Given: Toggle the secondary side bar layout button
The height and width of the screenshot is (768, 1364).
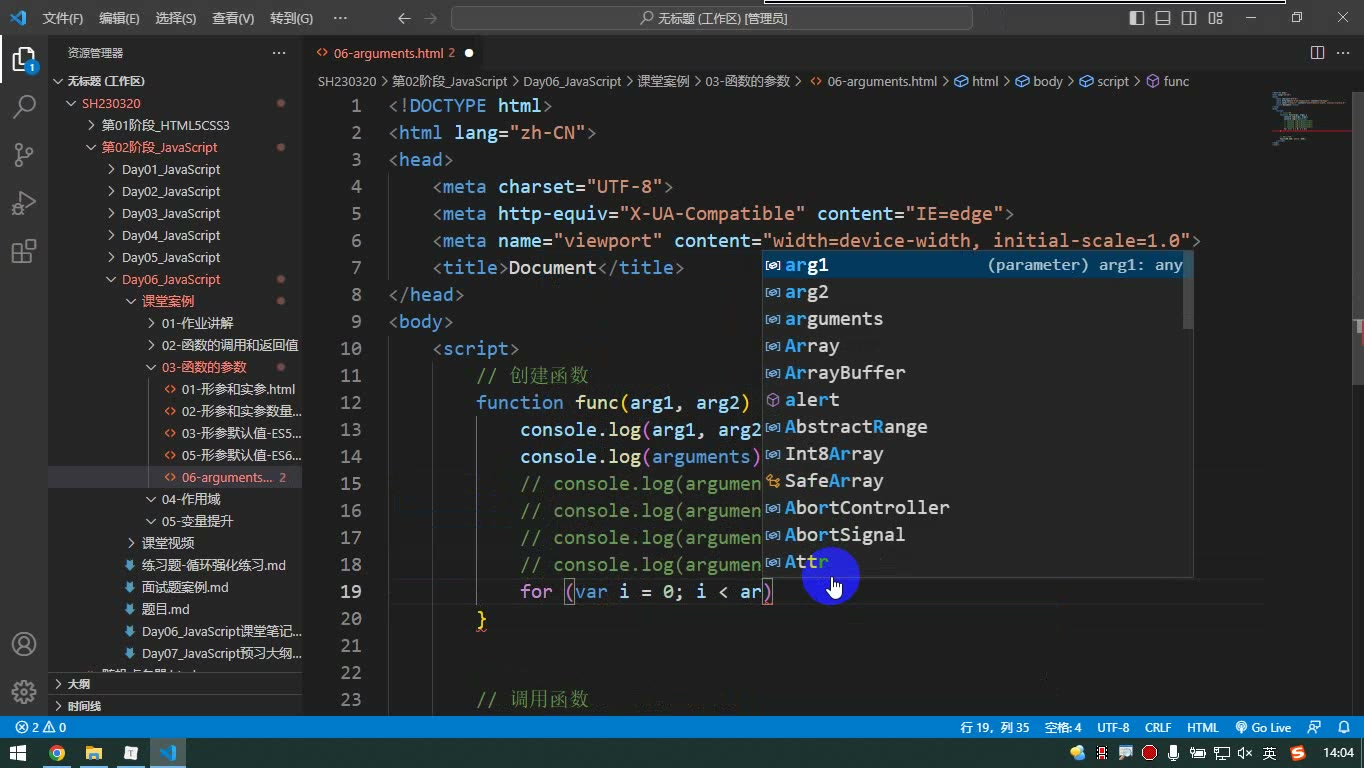Looking at the screenshot, I should pos(1189,18).
